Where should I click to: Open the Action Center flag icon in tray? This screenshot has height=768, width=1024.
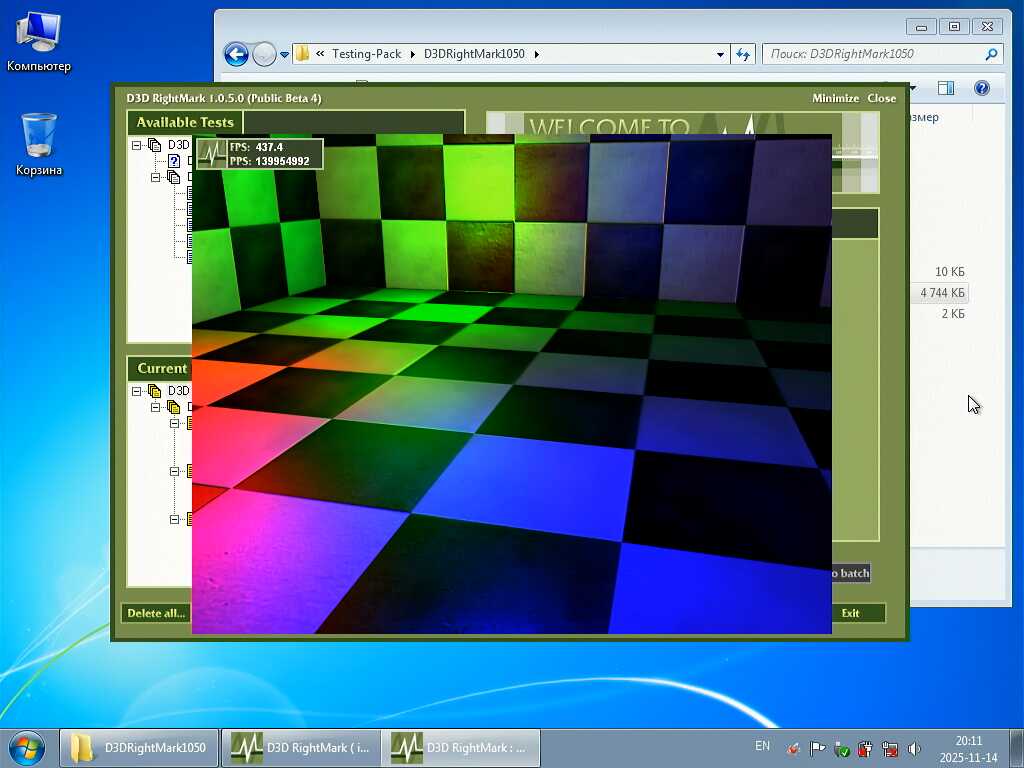click(x=818, y=748)
